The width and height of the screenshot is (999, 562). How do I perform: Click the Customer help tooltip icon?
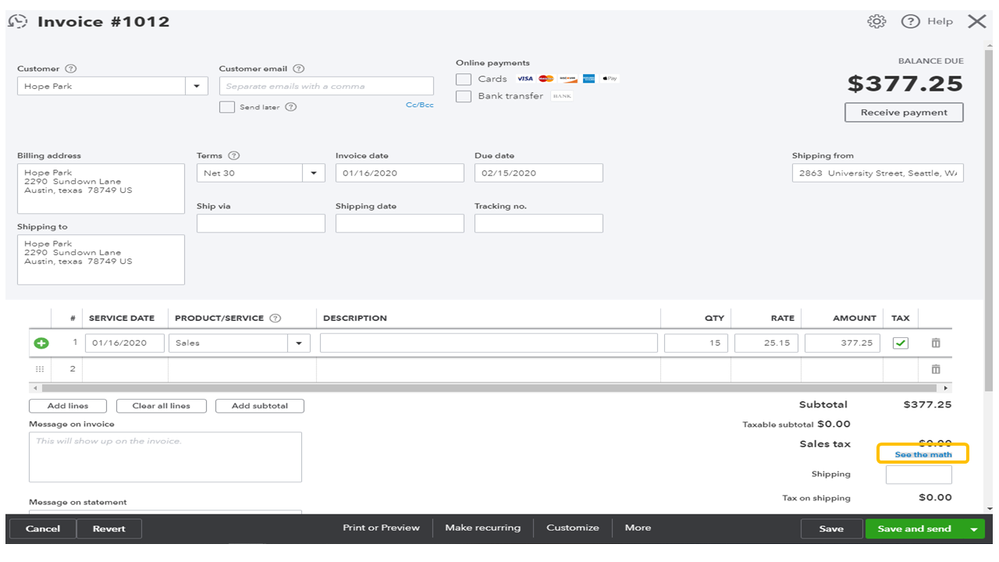tap(71, 69)
